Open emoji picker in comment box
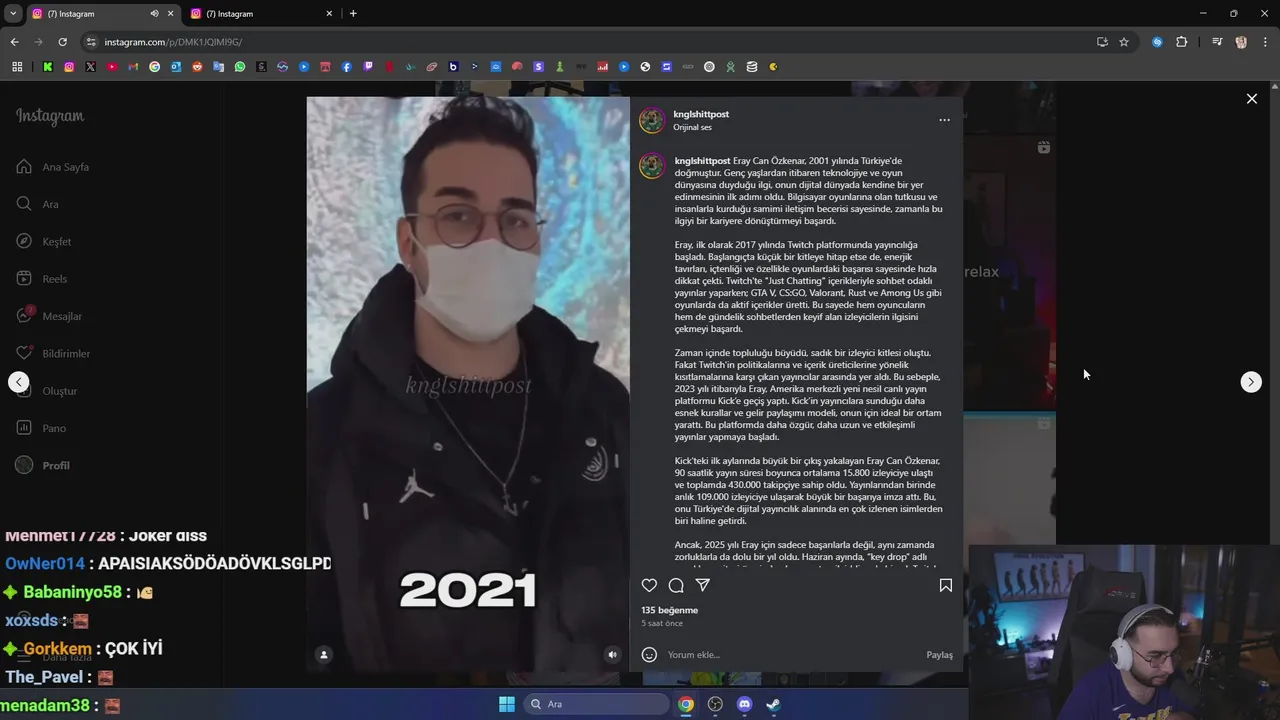 [649, 655]
